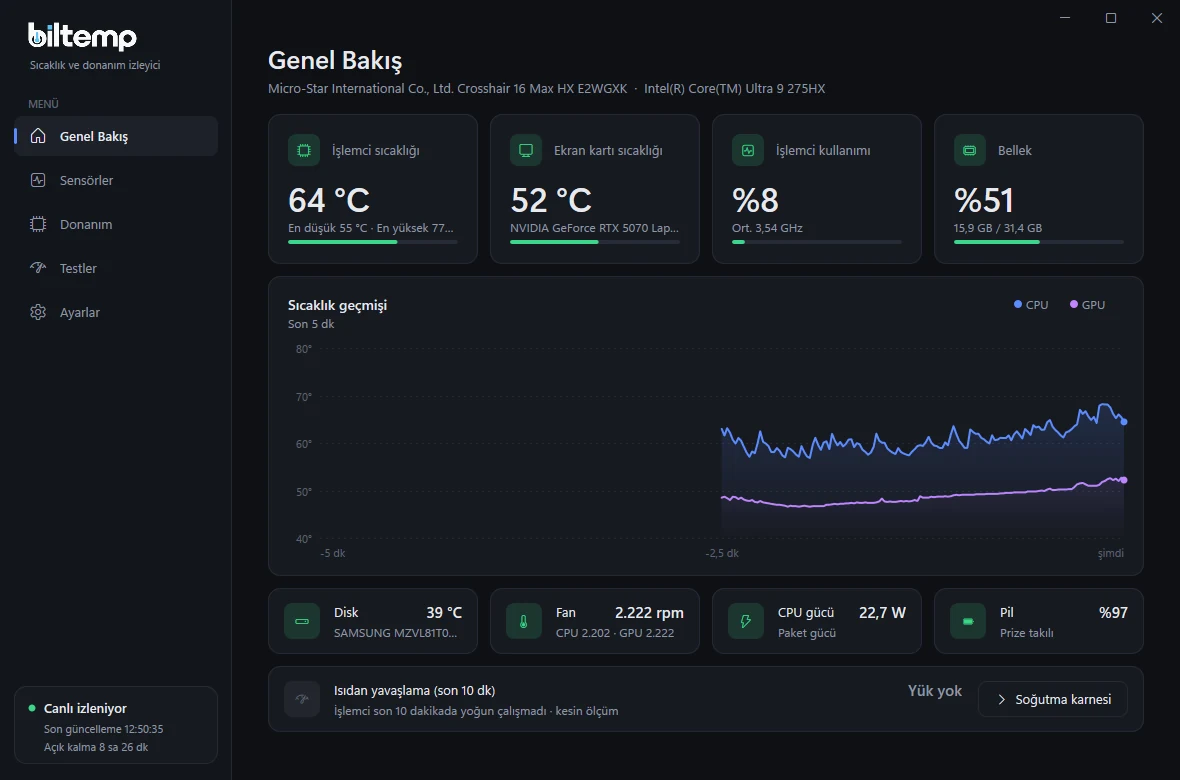This screenshot has width=1180, height=780.
Task: Click the 2.222 rpm fan speed
Action: [x=649, y=612]
